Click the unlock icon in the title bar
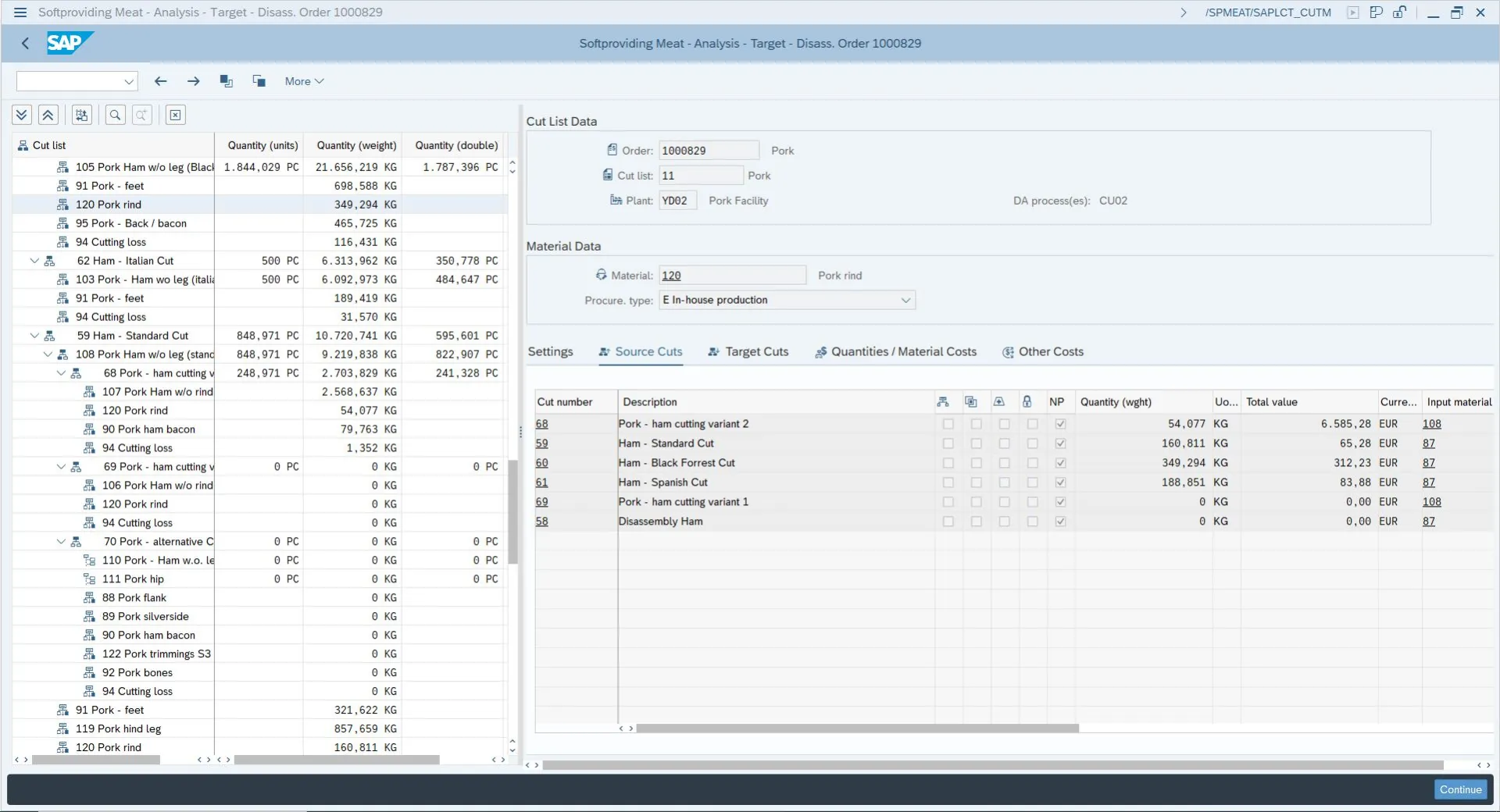The height and width of the screenshot is (812, 1500). 1399,12
